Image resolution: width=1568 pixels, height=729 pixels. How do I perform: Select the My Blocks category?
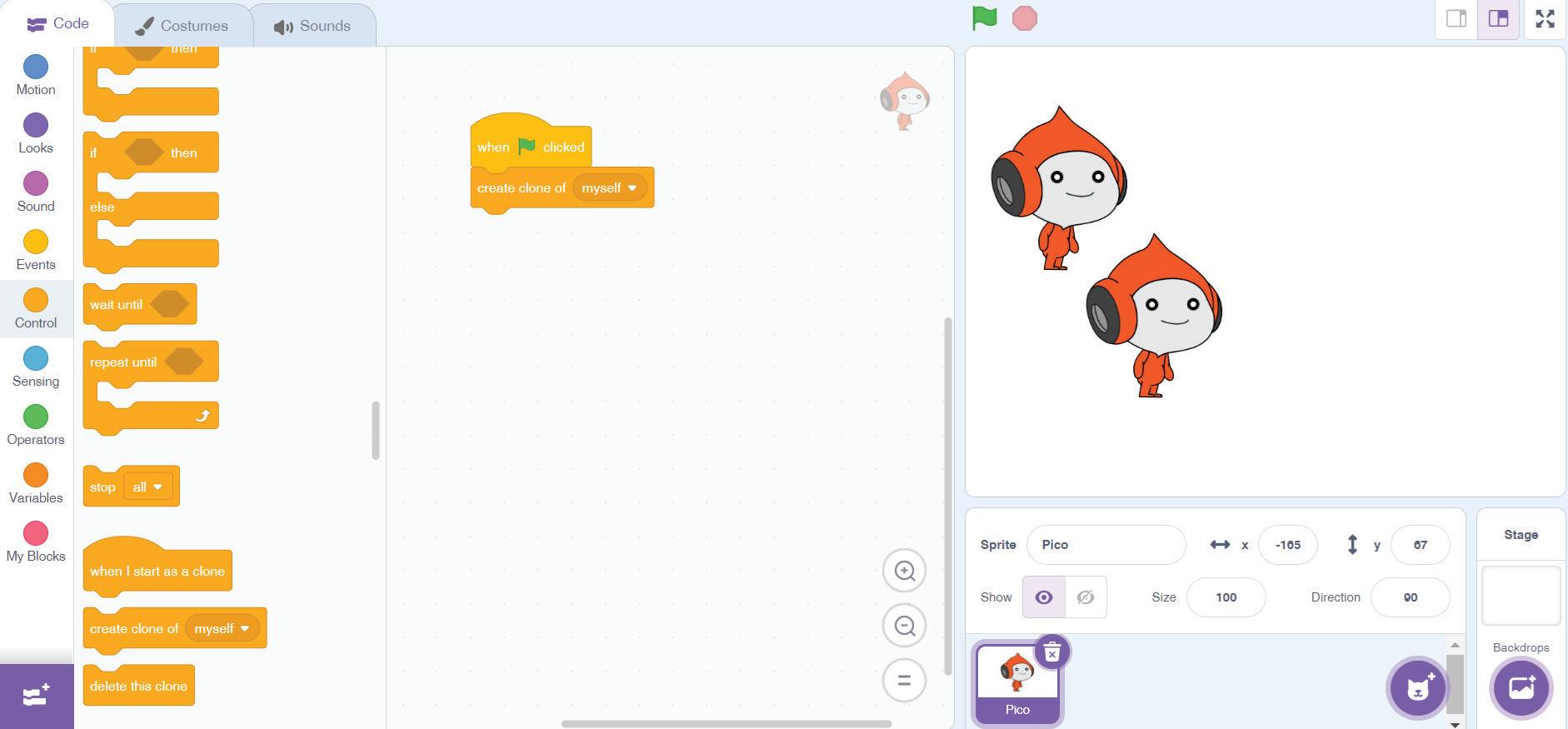pos(36,542)
